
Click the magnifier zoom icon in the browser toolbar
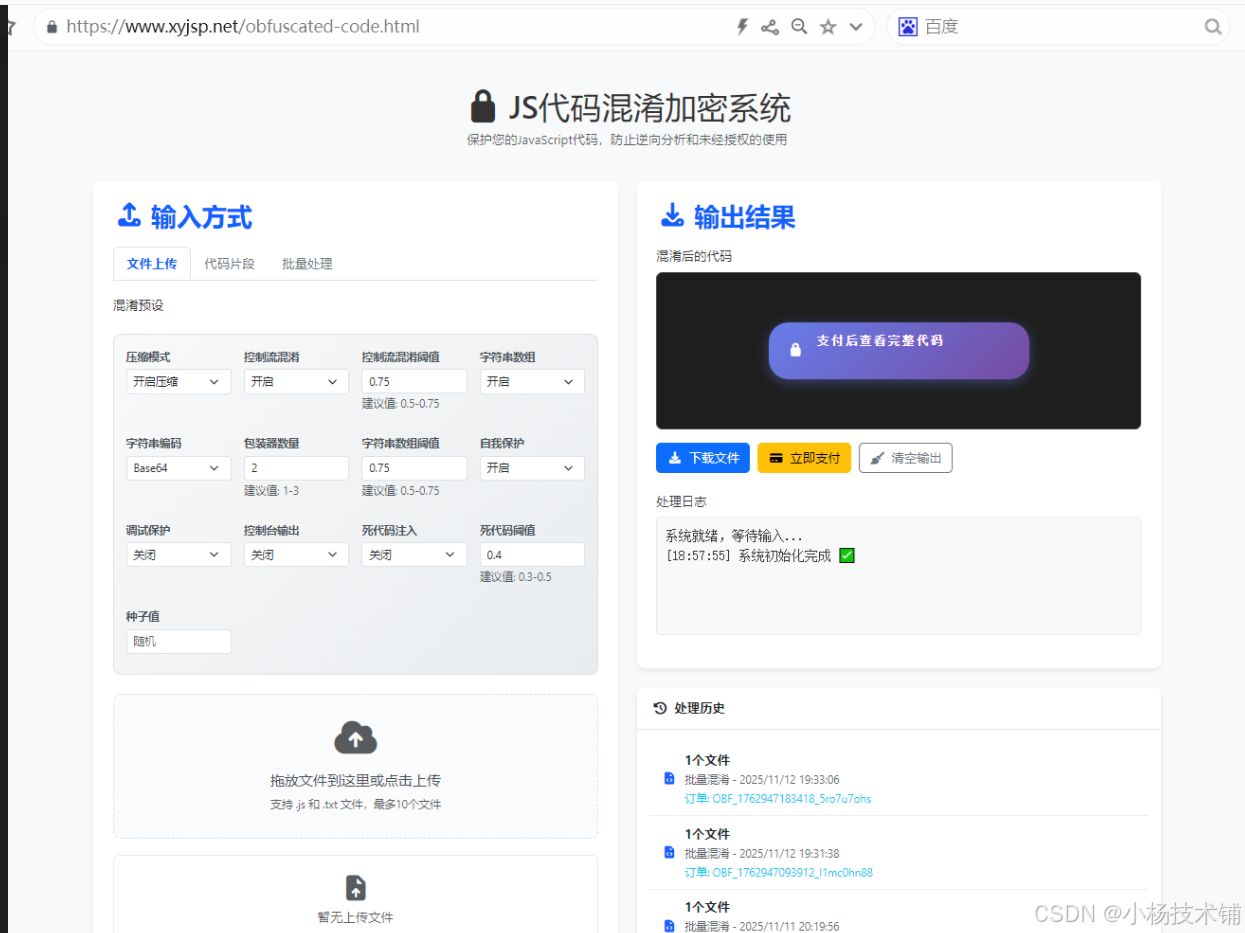click(799, 26)
